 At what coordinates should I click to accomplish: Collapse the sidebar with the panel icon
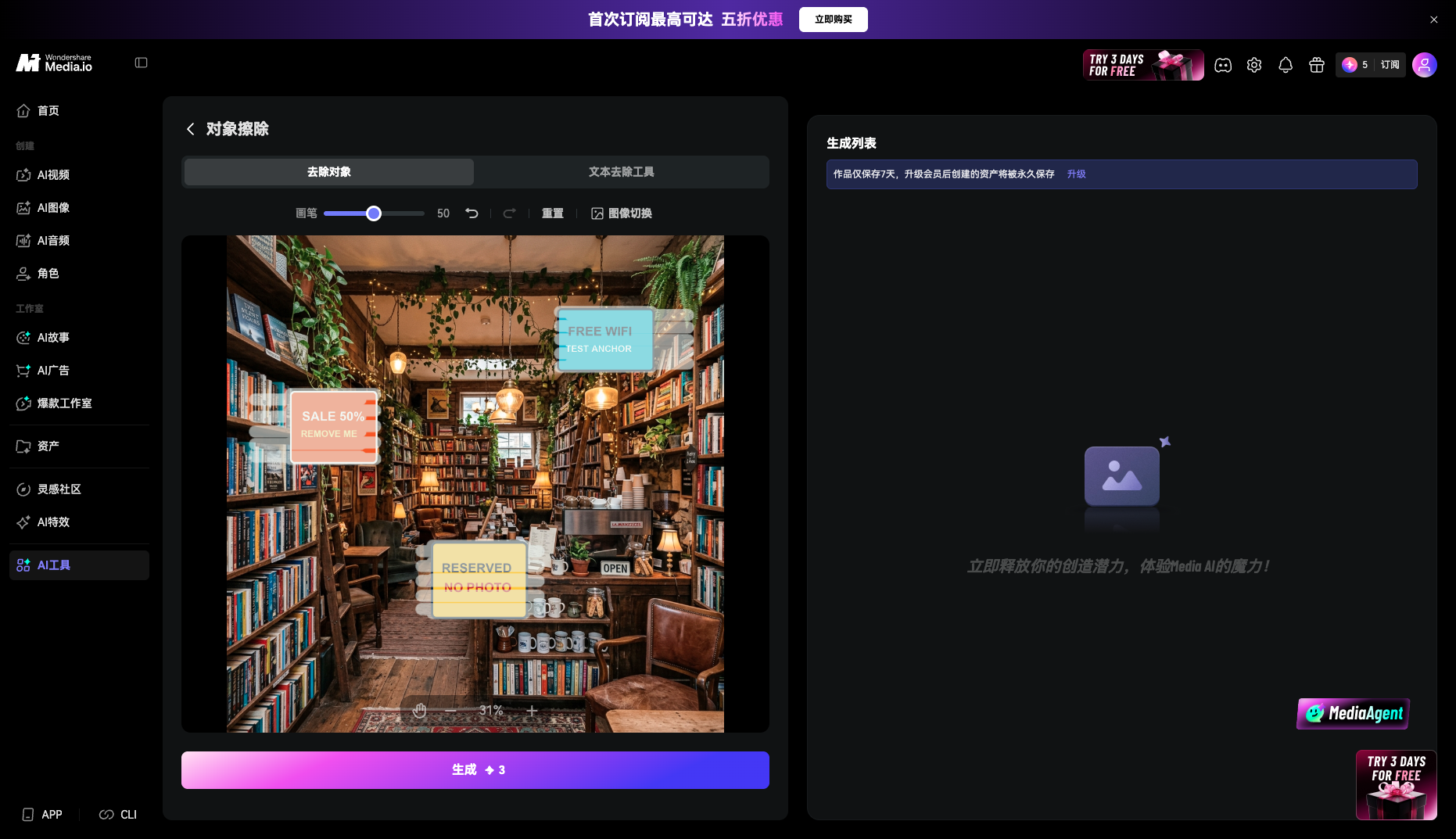tap(141, 63)
